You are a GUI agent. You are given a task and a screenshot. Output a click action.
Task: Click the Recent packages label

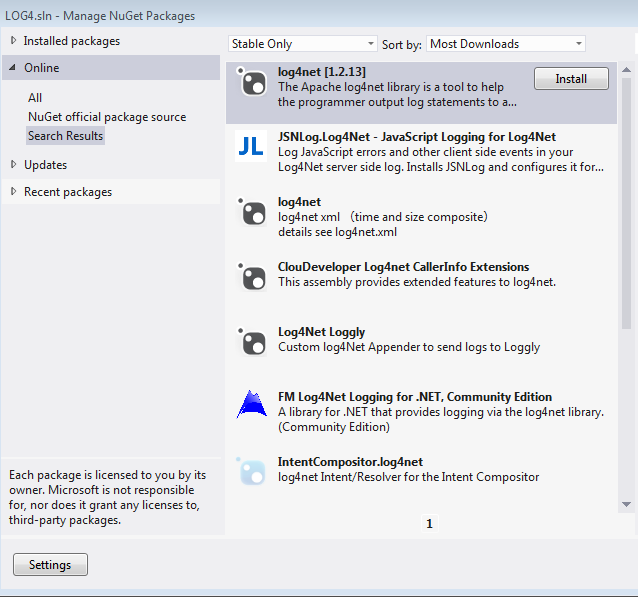68,192
